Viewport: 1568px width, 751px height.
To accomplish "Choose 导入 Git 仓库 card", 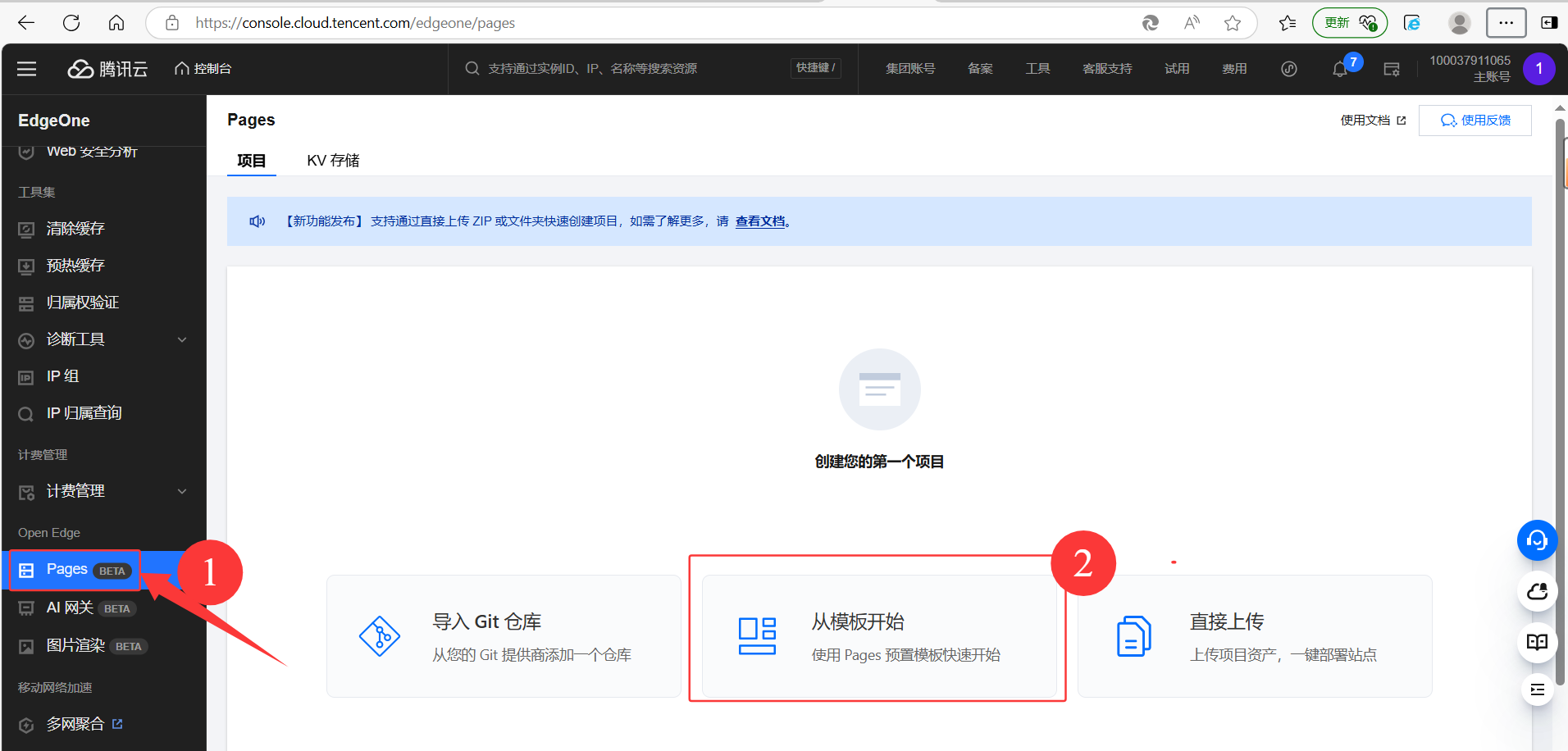I will click(504, 636).
